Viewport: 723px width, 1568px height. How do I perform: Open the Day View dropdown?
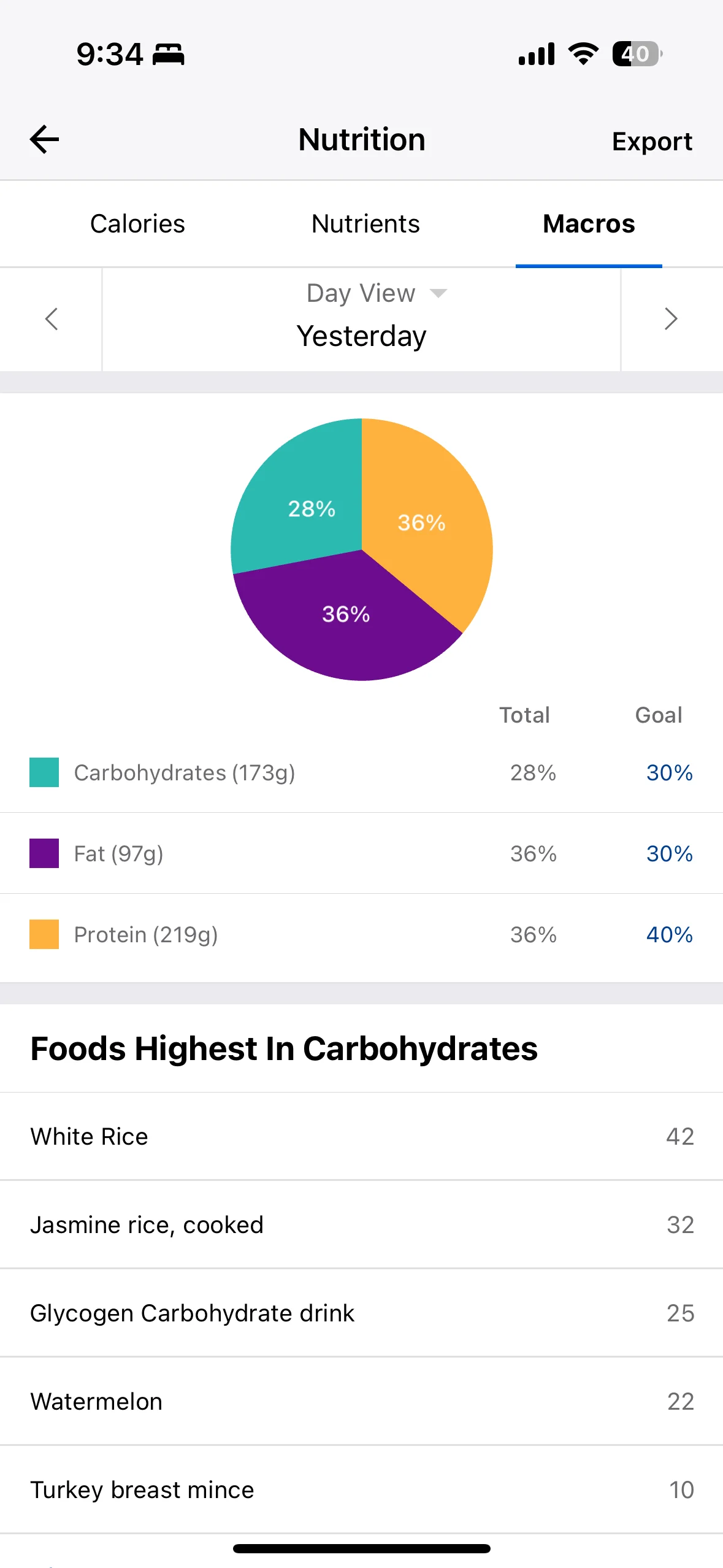click(x=361, y=293)
